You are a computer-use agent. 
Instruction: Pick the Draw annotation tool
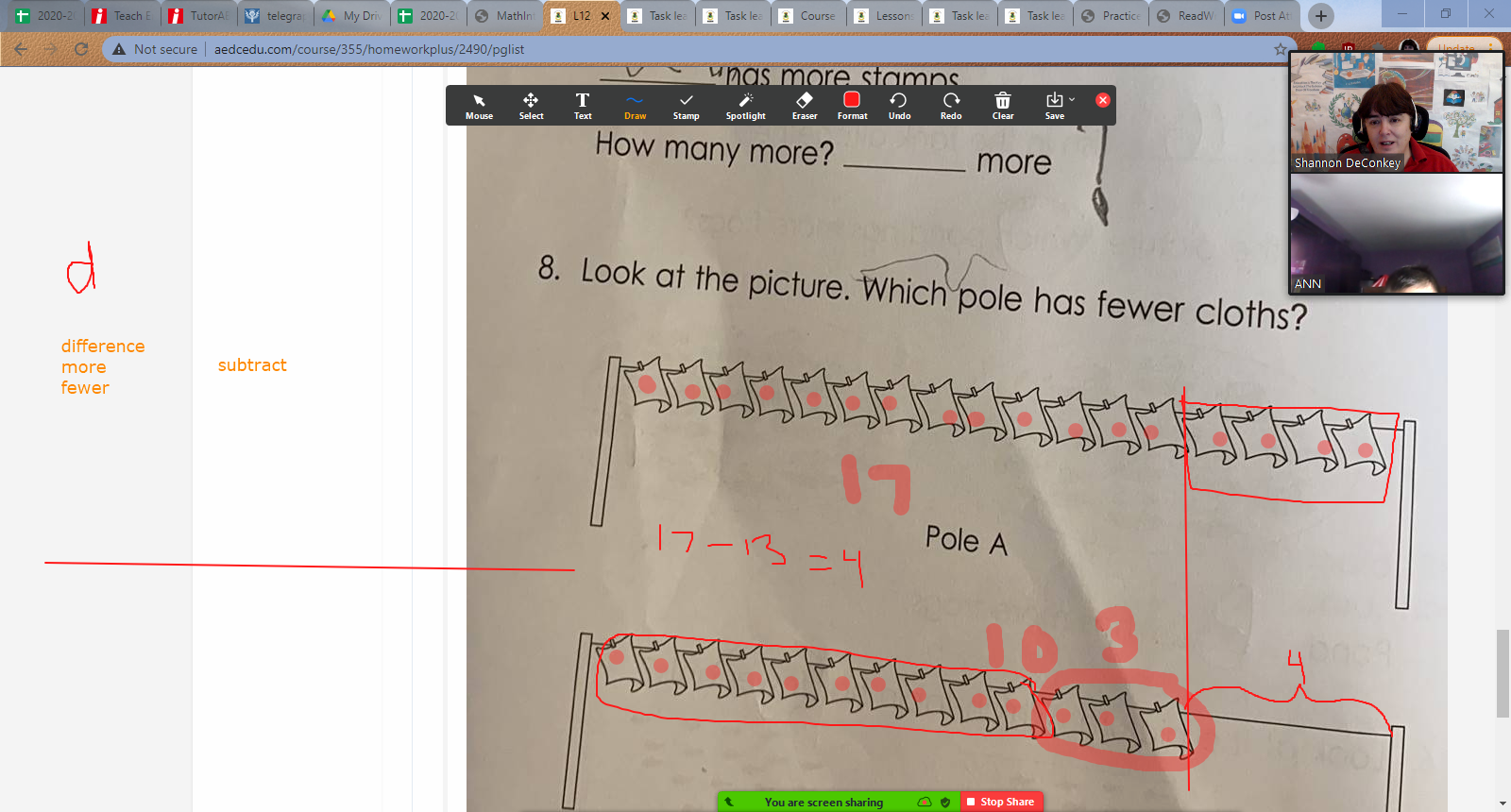click(635, 106)
